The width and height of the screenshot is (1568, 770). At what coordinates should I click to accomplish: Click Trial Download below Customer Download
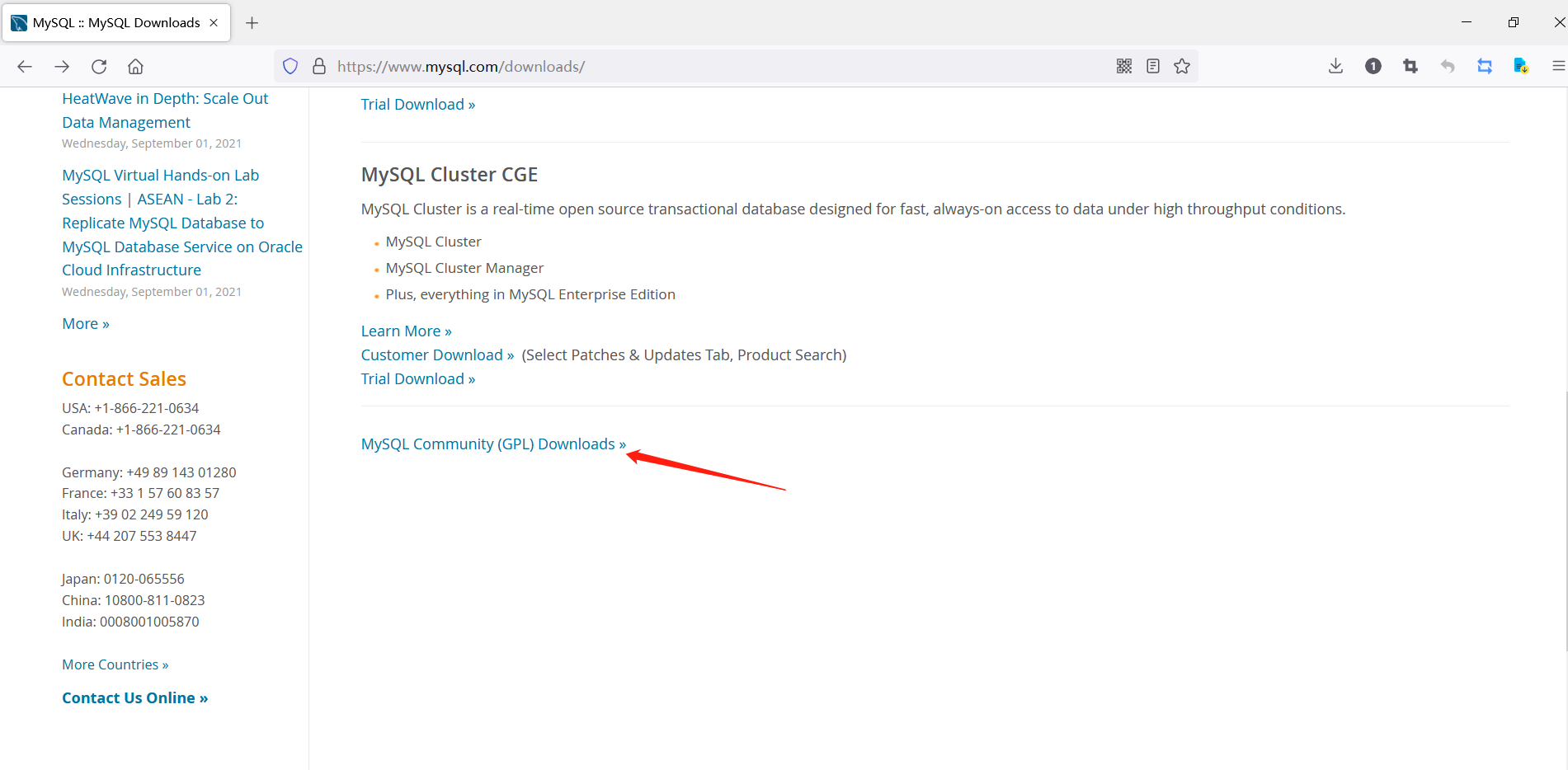418,379
